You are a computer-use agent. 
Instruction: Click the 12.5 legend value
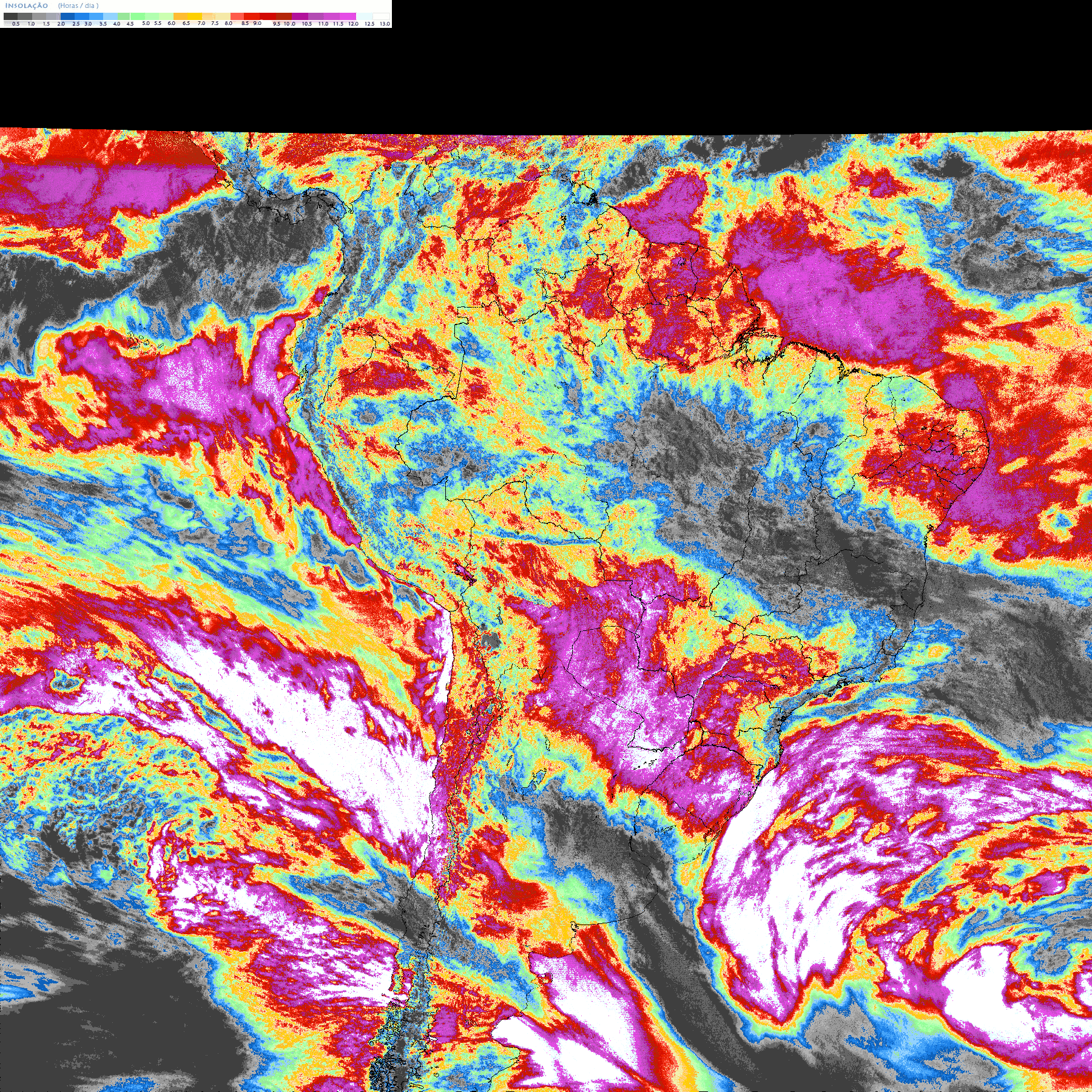point(369,24)
